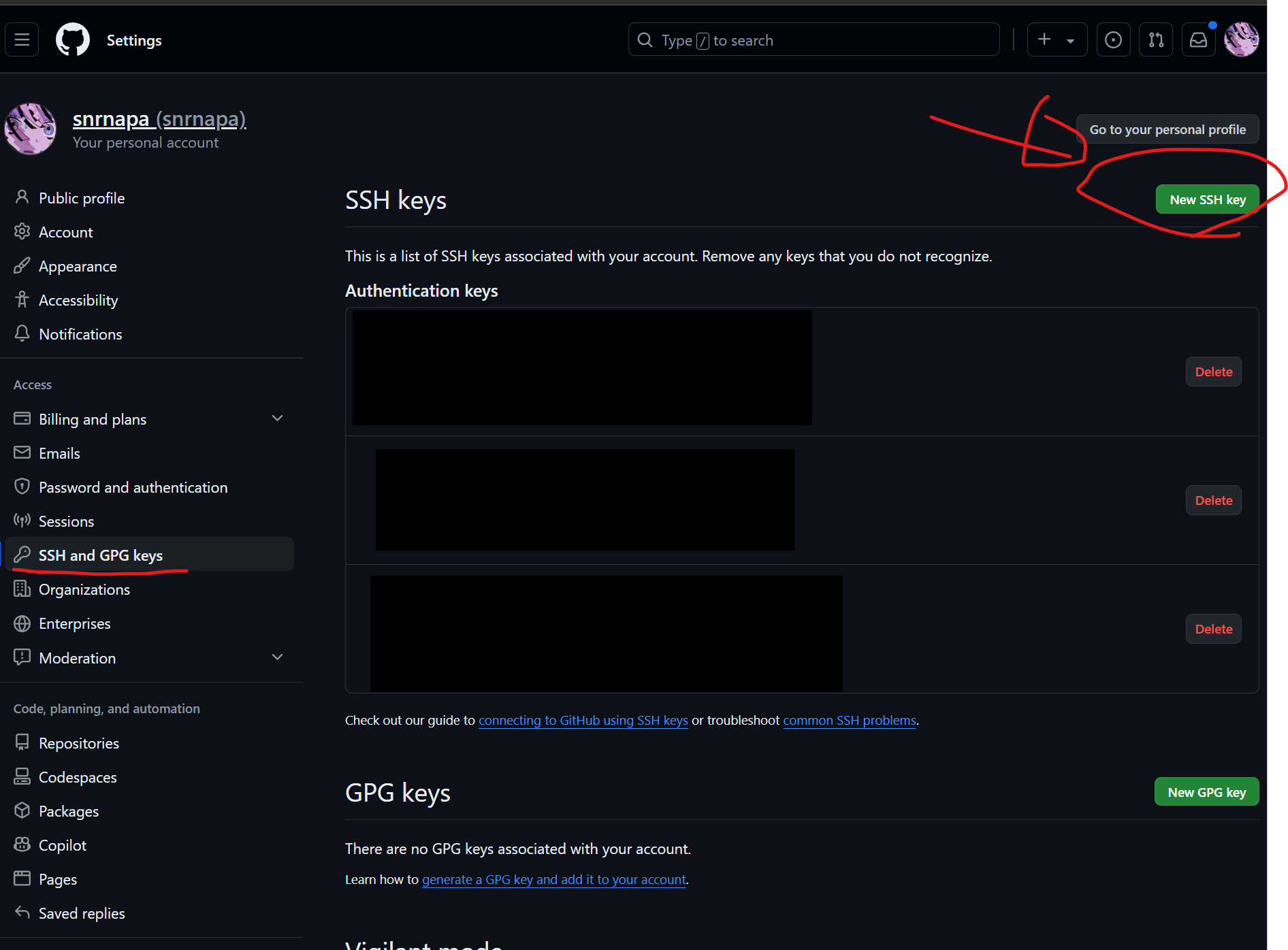Viewport: 1288px width, 950px height.
Task: Click Go to your personal profile button
Action: point(1168,129)
